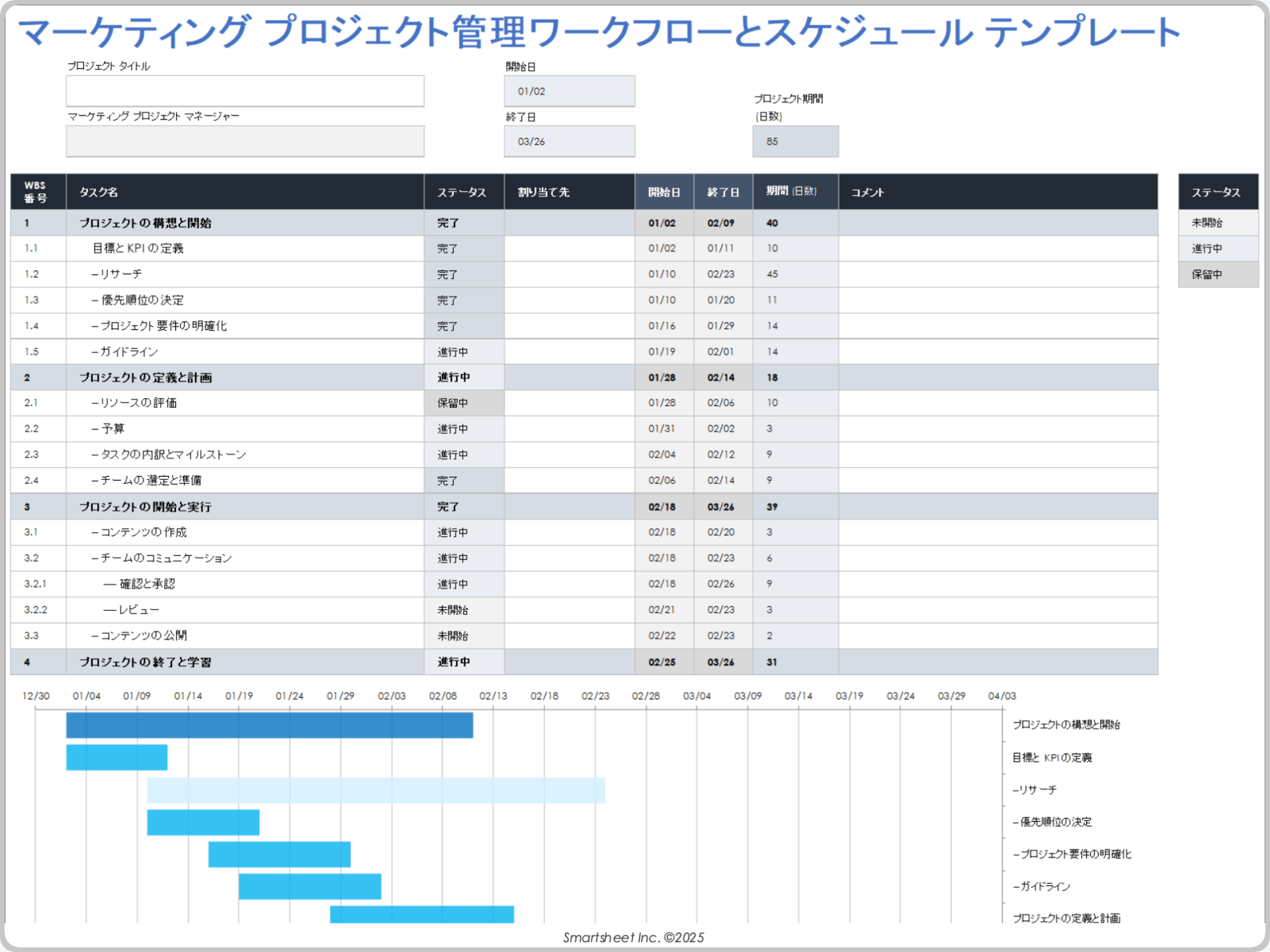
Task: Select the チームのコミュニケーション task cell
Action: coord(245,558)
